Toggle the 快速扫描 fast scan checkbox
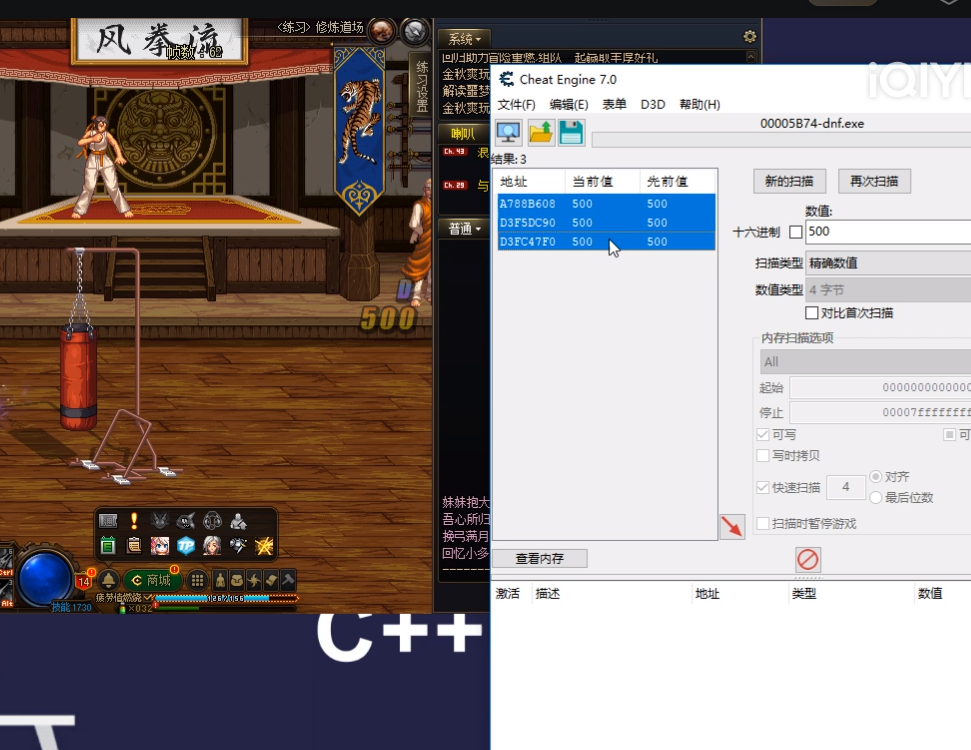 click(763, 487)
